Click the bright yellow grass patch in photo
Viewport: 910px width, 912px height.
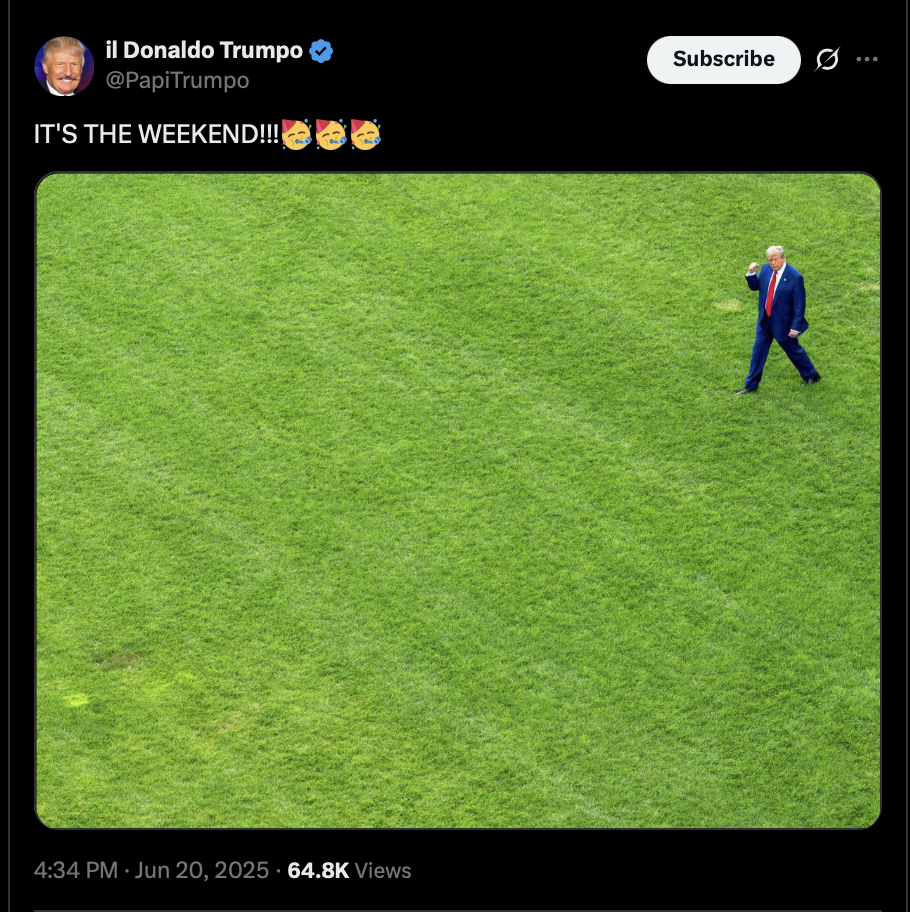click(x=76, y=700)
